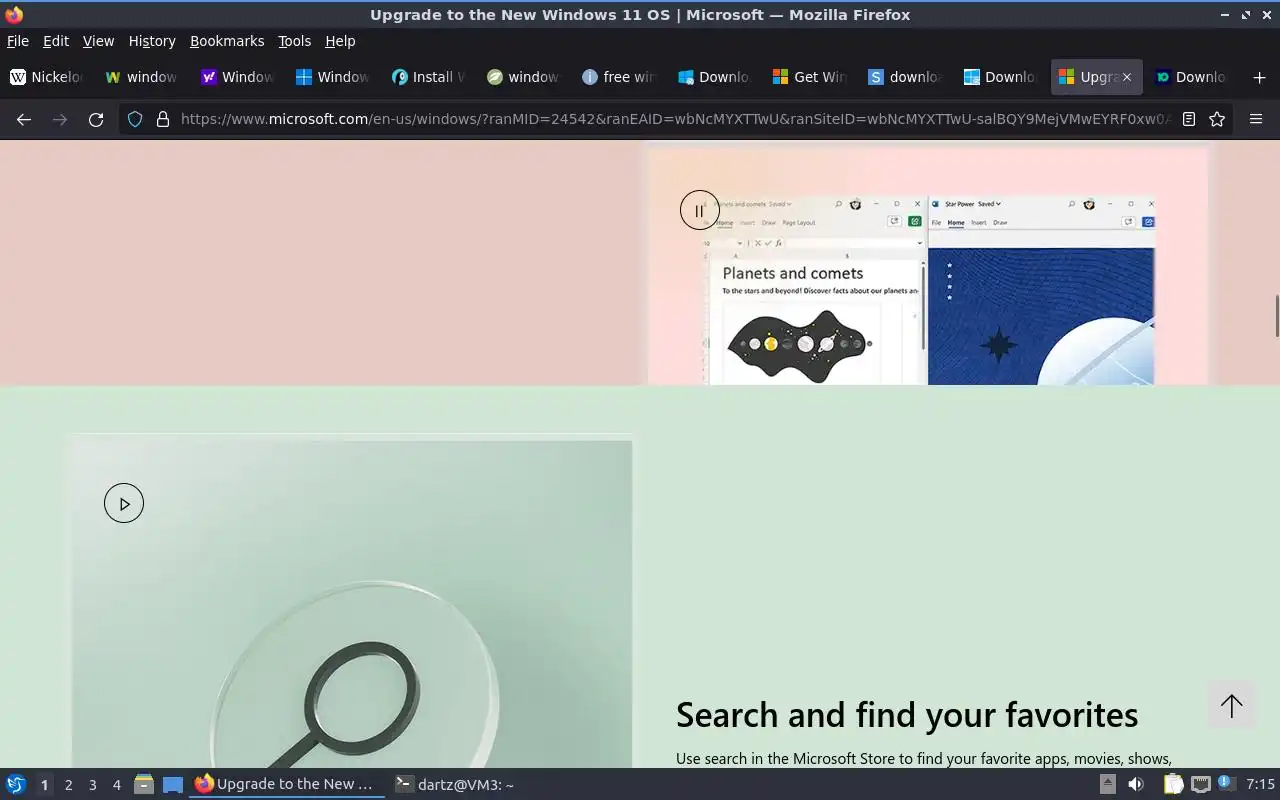Screen dimensions: 1280x800
Task: Switch to the 'free win' tab
Action: (620, 77)
